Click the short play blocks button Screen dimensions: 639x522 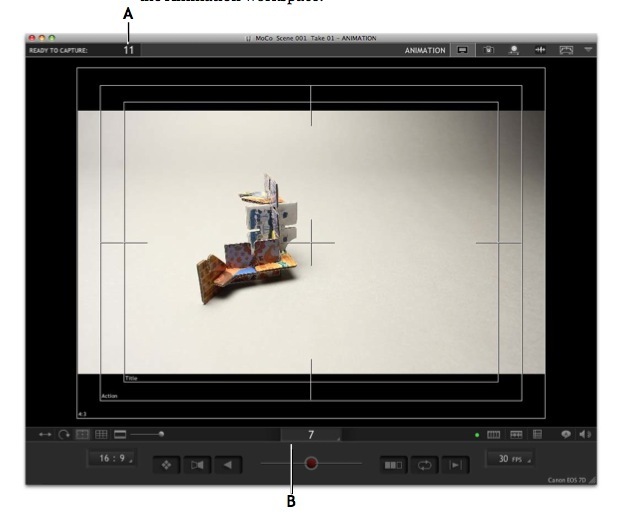tap(393, 465)
